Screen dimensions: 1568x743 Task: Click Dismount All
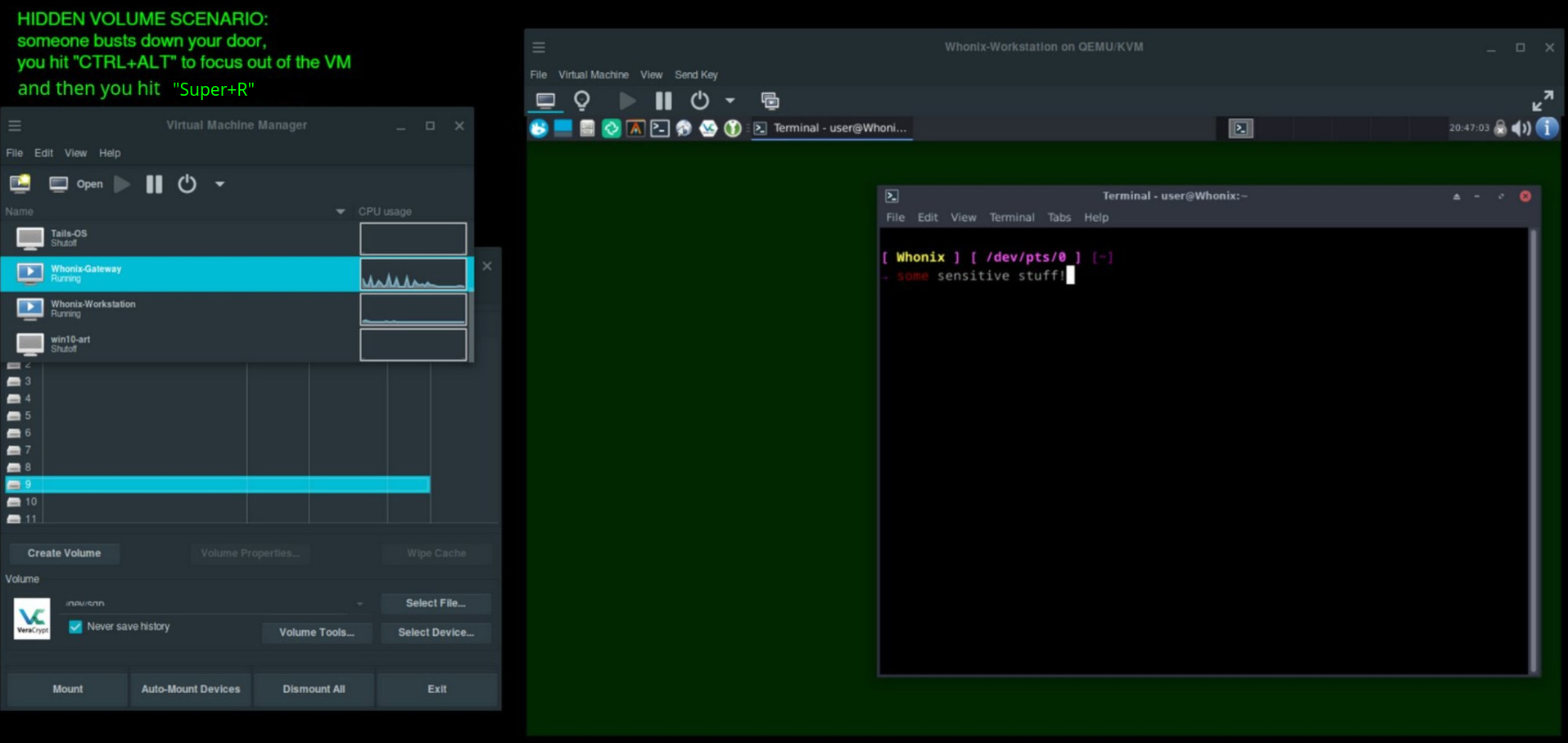point(314,689)
